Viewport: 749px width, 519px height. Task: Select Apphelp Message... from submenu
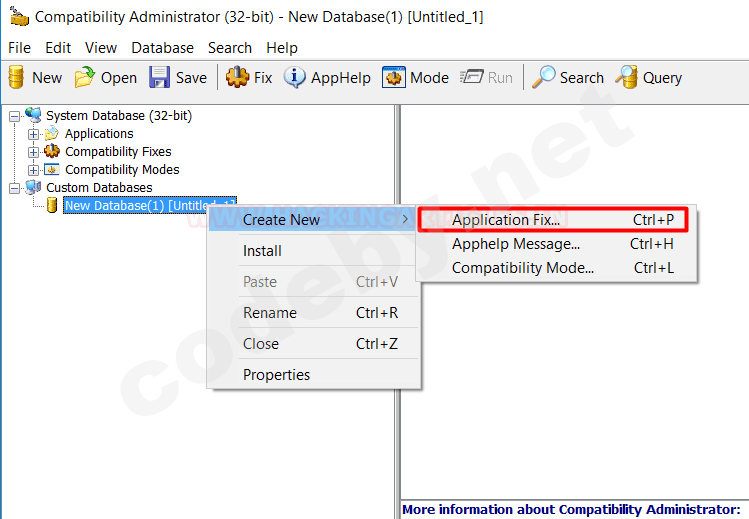pyautogui.click(x=556, y=244)
